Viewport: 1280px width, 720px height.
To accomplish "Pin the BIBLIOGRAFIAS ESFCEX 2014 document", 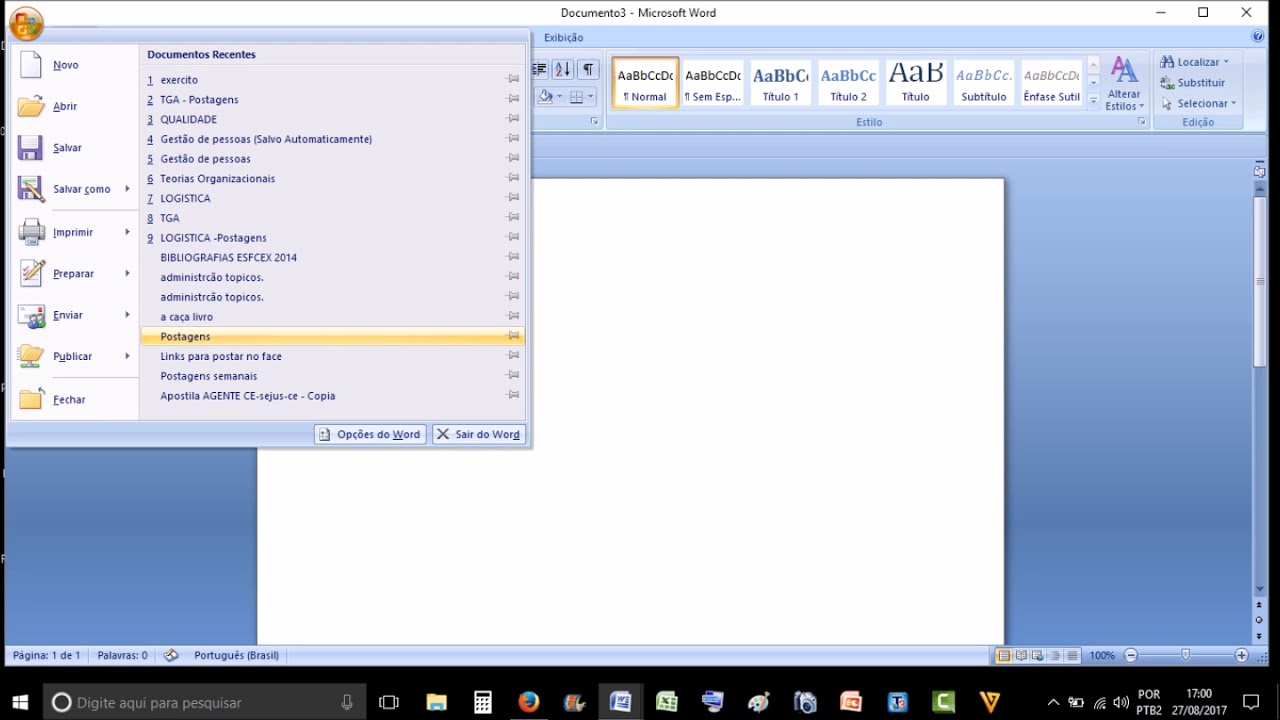I will [x=513, y=257].
